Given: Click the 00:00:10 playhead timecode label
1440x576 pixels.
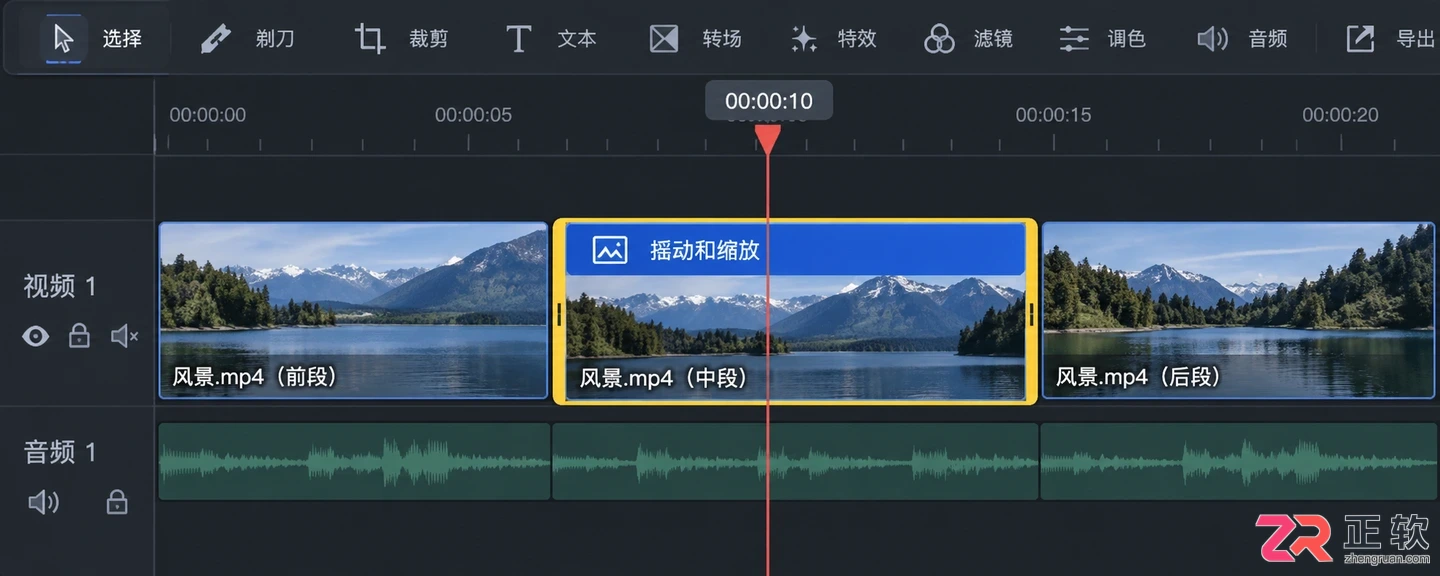Looking at the screenshot, I should 769,101.
